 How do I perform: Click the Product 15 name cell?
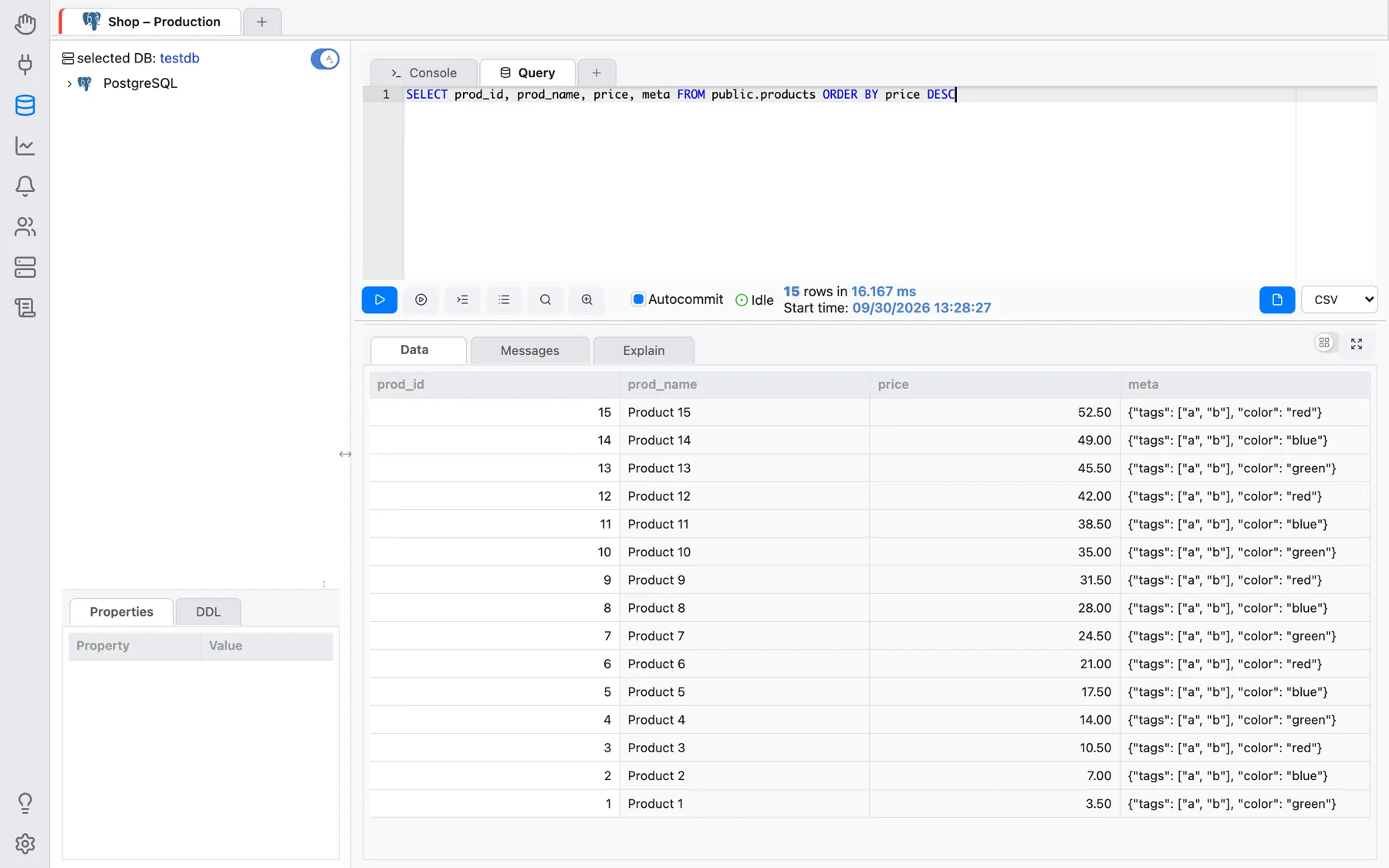[x=744, y=412]
